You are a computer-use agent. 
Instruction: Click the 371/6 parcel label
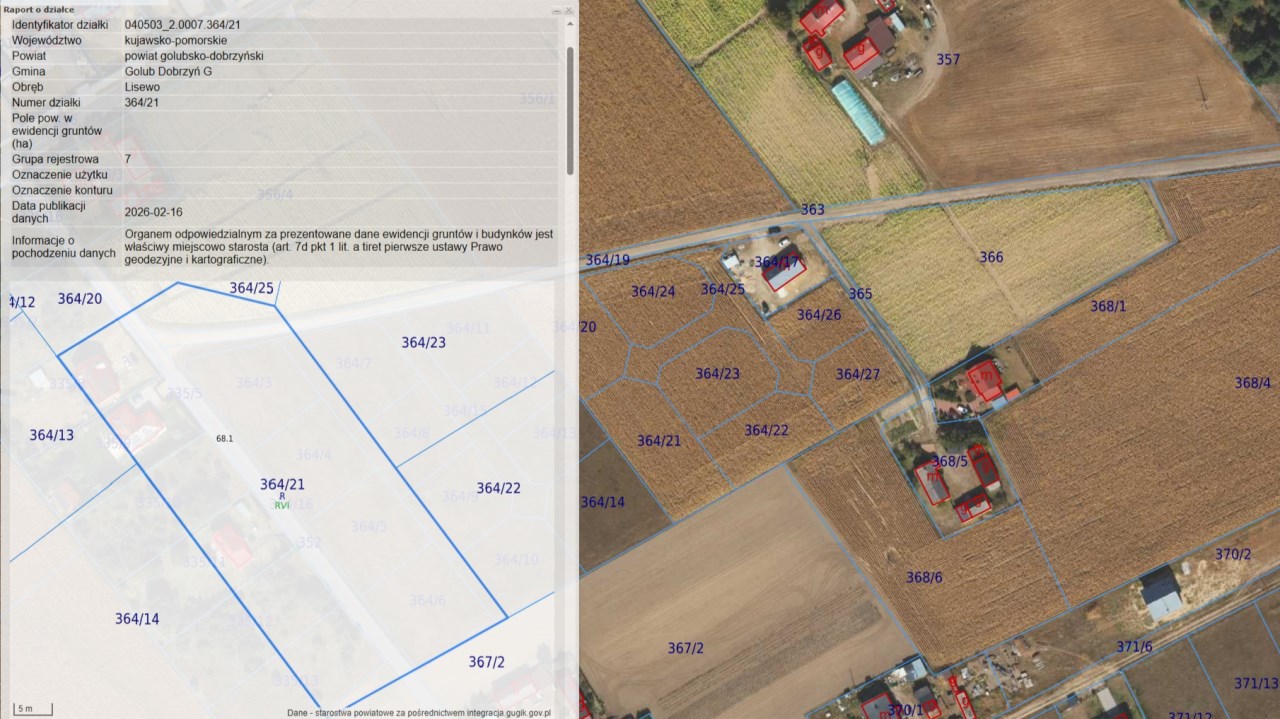(1134, 647)
